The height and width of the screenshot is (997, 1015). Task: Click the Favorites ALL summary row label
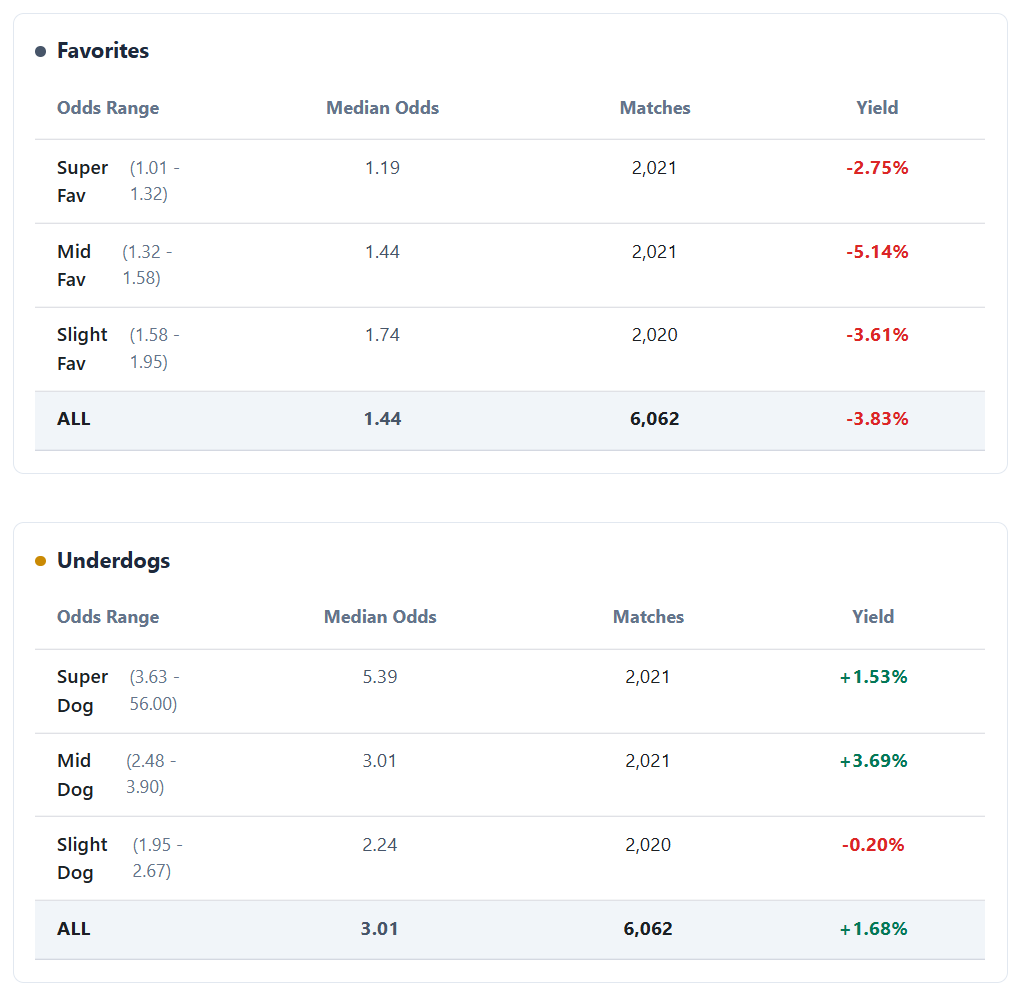[74, 419]
